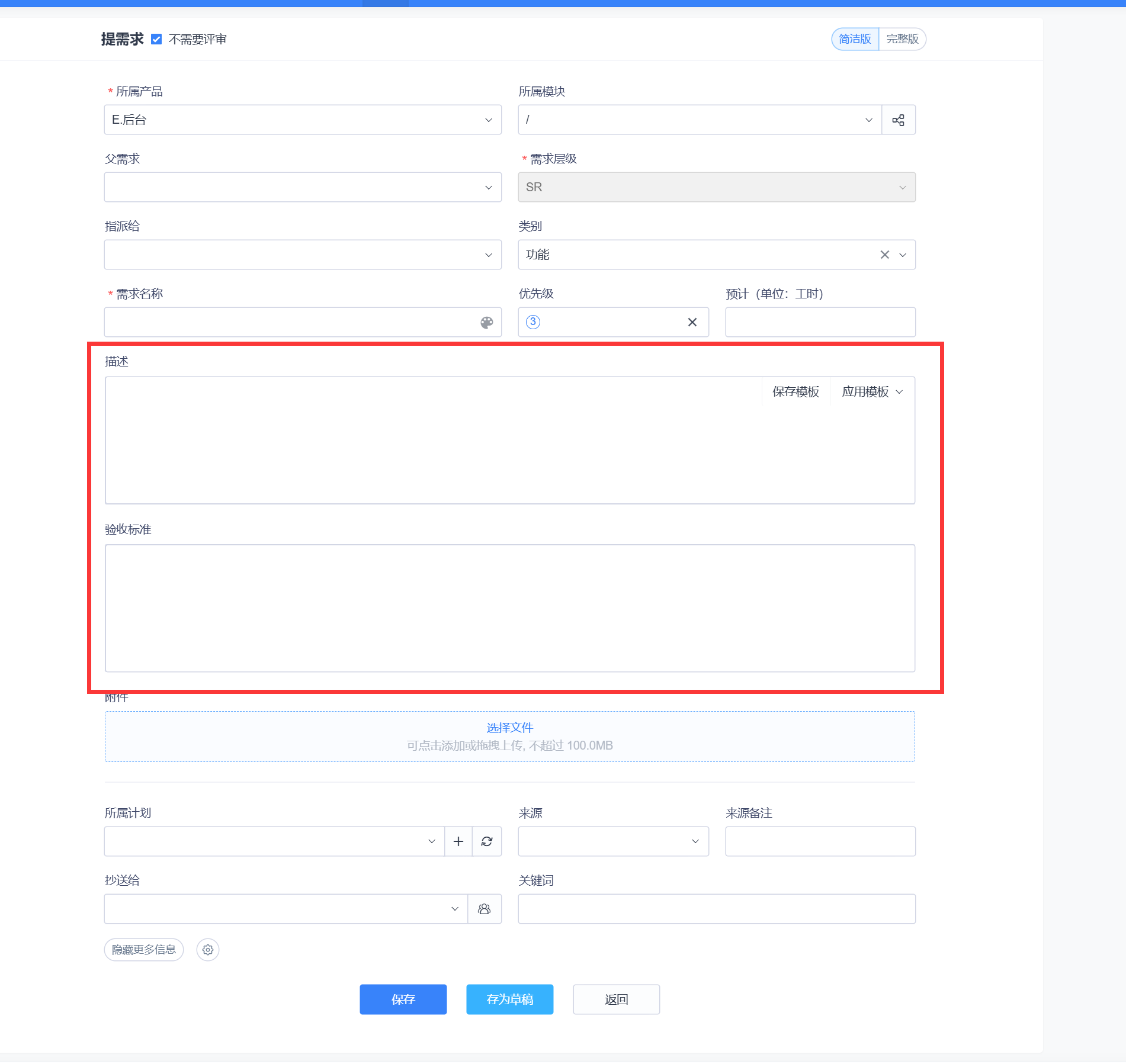The image size is (1126, 1064).
Task: Open the 所属产品 dropdown
Action: click(x=303, y=120)
